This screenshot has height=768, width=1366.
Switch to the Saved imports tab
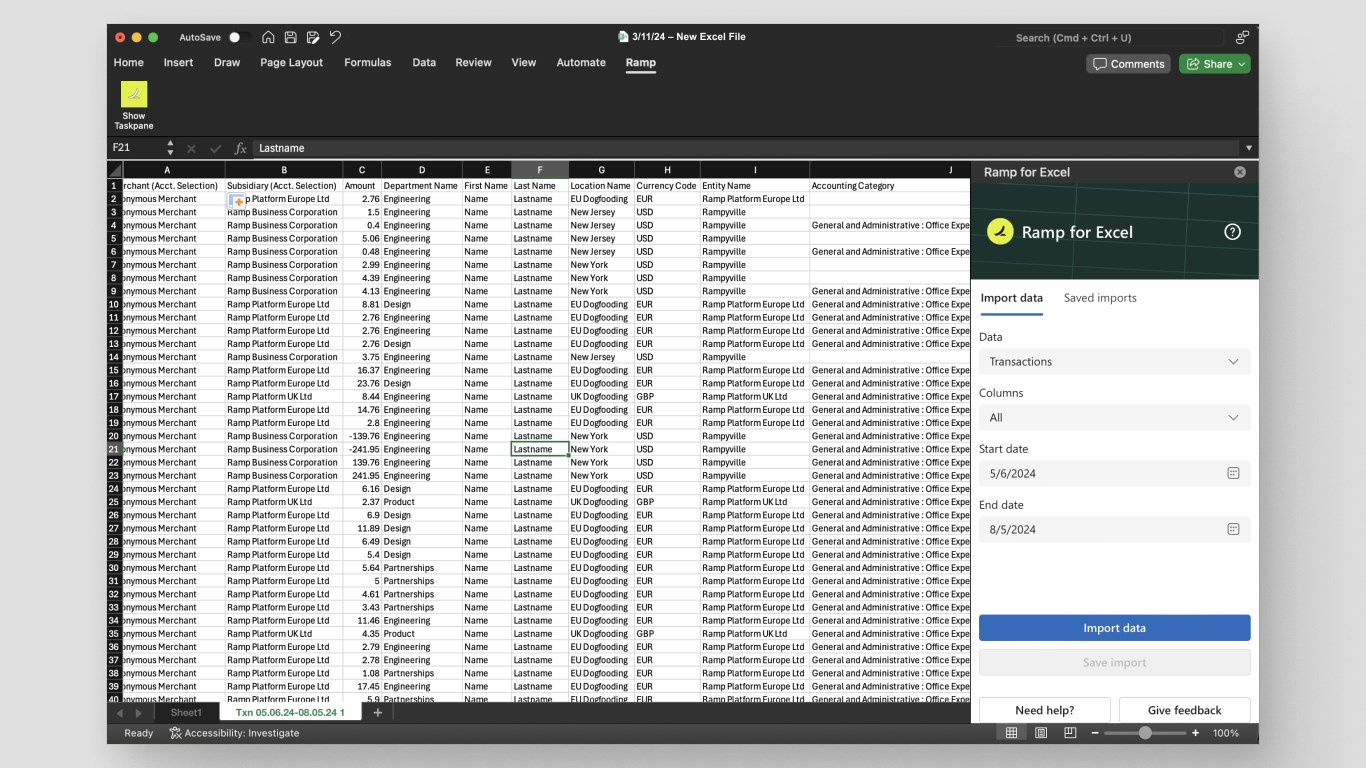pyautogui.click(x=1100, y=298)
